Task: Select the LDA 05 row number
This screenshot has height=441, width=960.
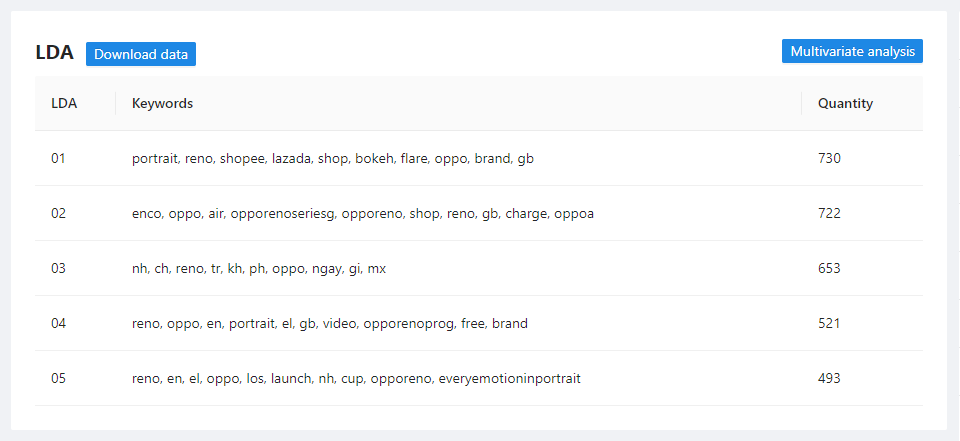Action: 58,378
